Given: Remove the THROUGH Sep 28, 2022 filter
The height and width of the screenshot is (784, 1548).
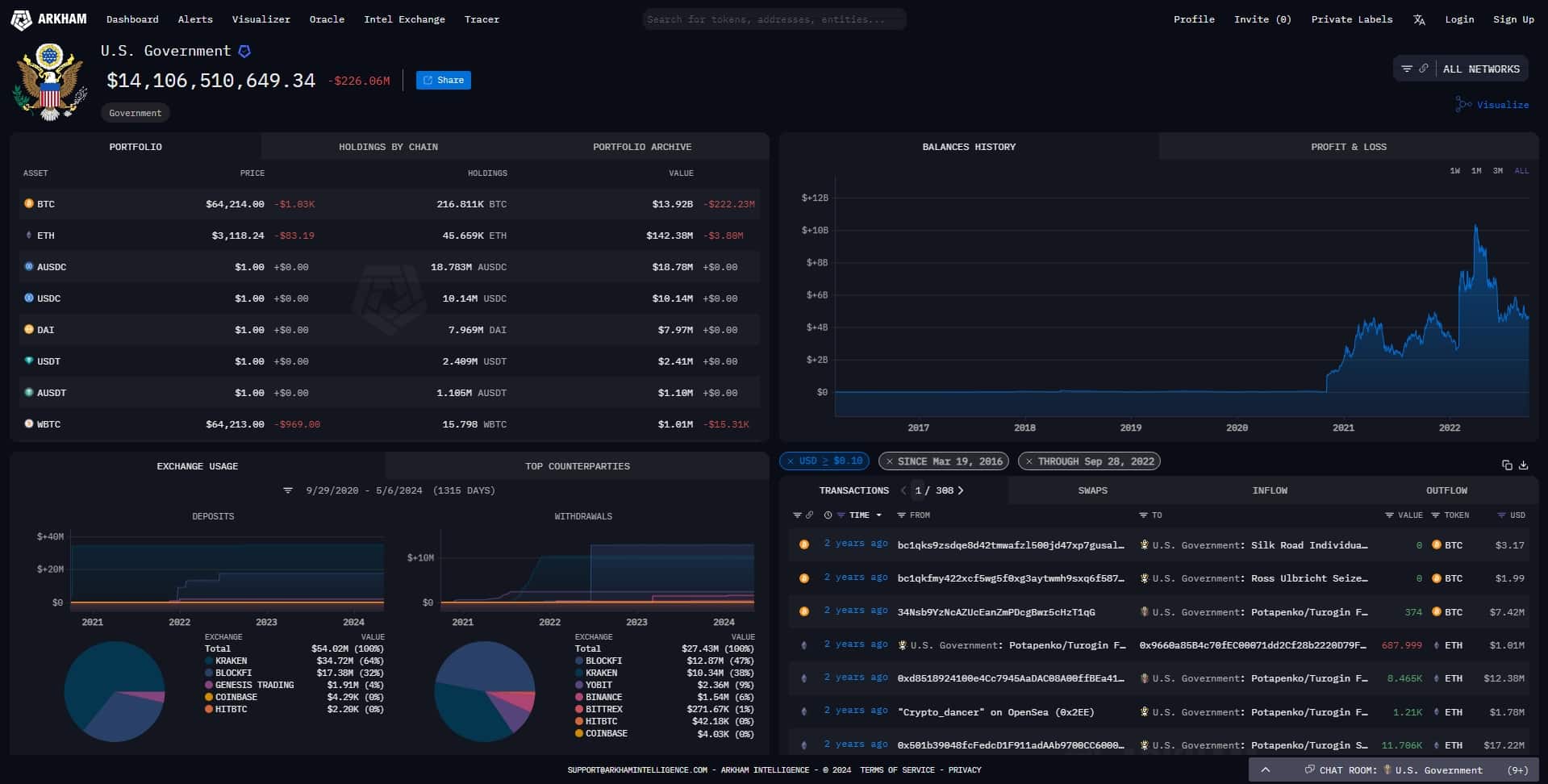Looking at the screenshot, I should coord(1029,461).
